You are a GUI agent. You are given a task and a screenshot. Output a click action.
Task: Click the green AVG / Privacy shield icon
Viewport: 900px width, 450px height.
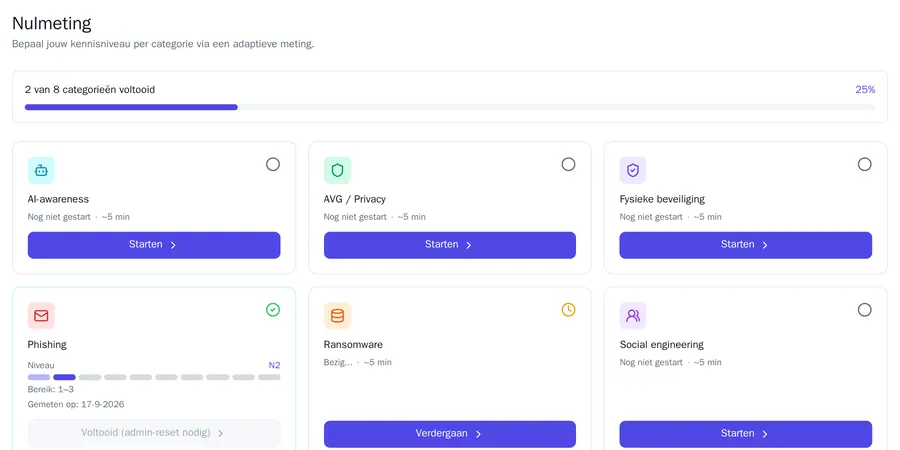click(x=338, y=170)
